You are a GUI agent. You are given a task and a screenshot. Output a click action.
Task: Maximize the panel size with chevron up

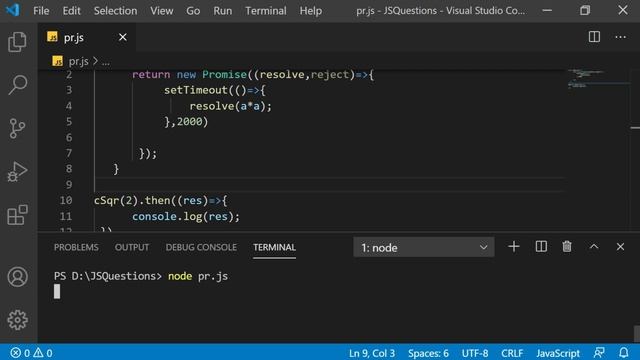(x=594, y=247)
